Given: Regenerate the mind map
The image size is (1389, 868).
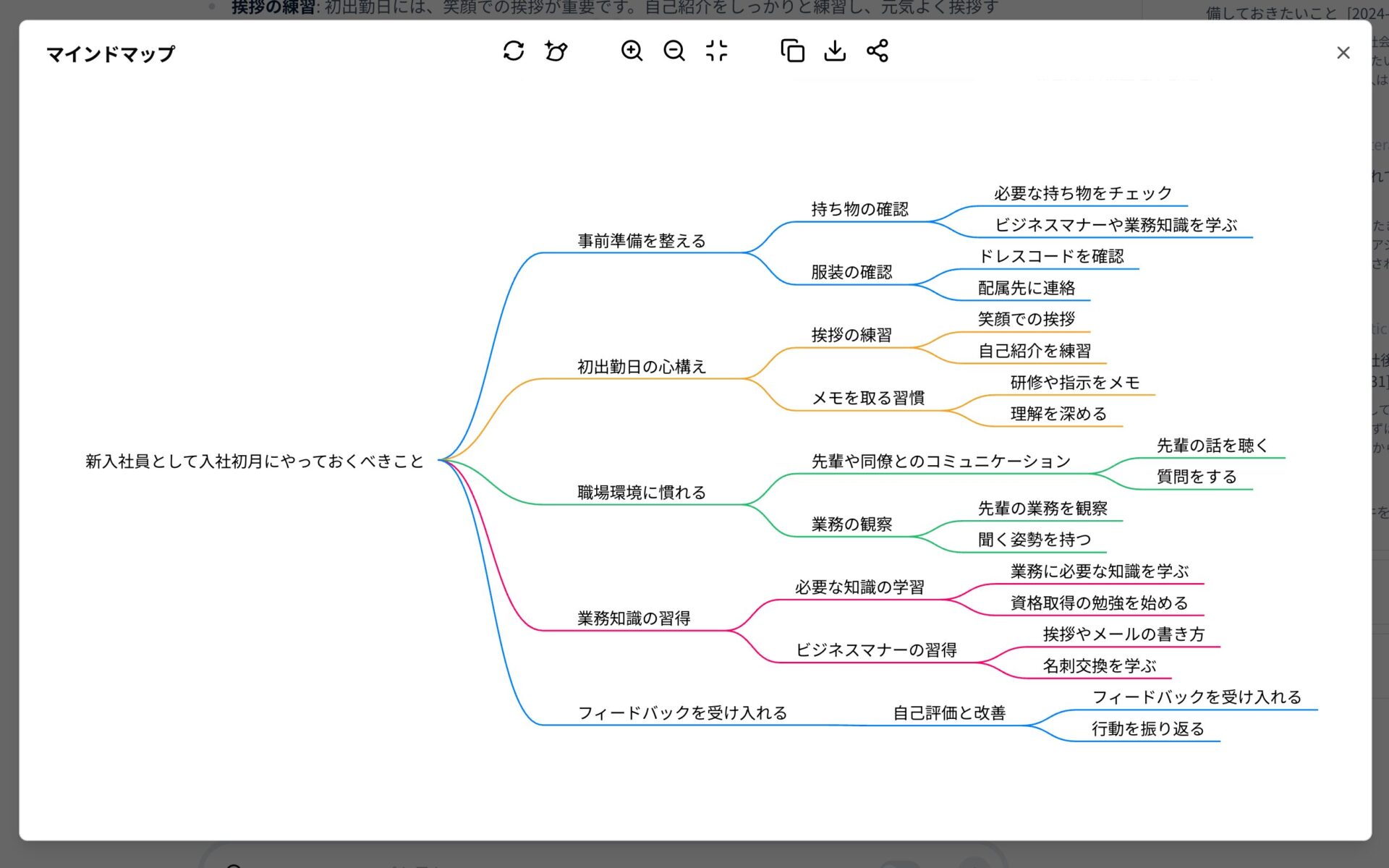Looking at the screenshot, I should (x=514, y=51).
